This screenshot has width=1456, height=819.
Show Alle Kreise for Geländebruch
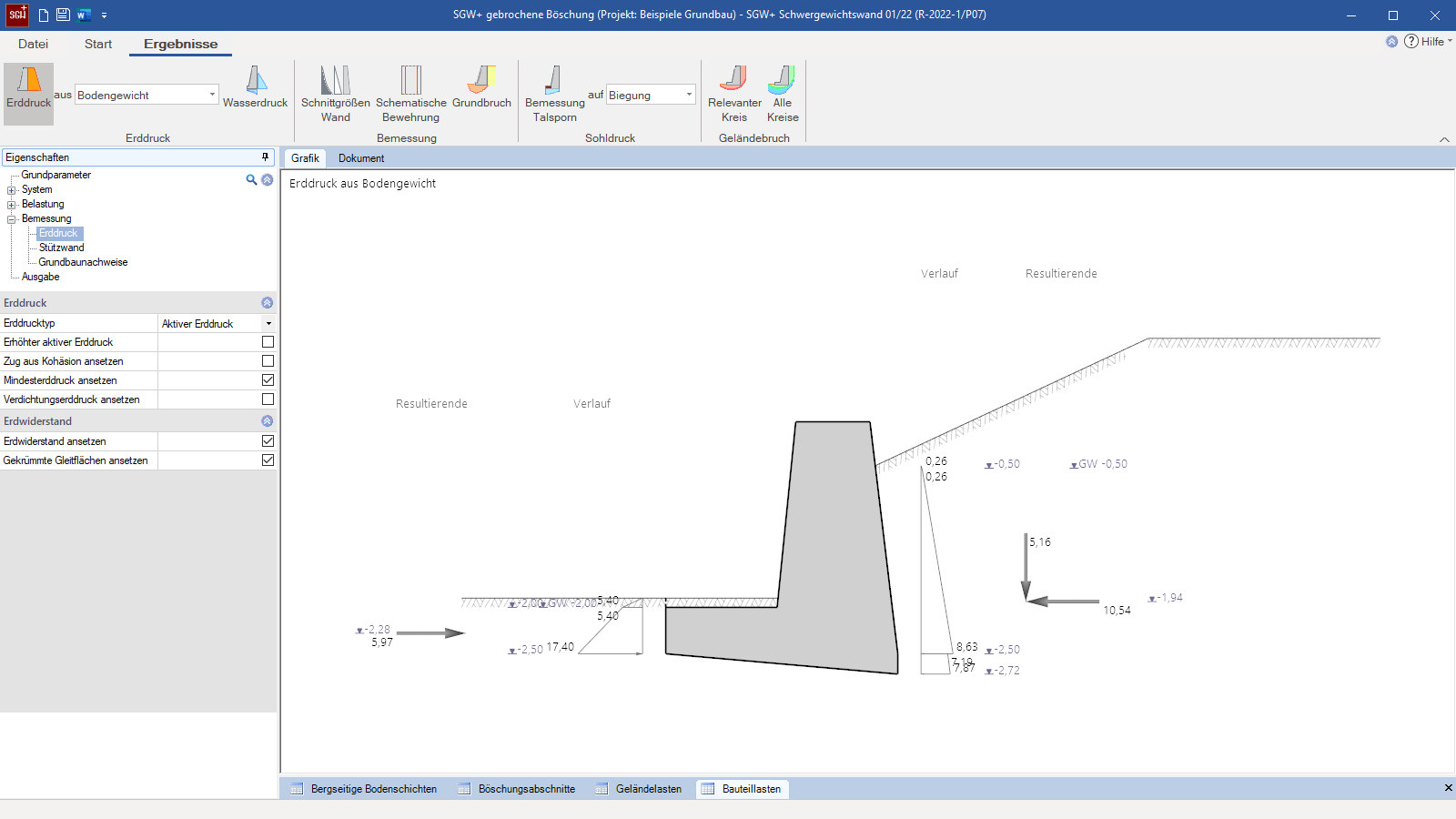tap(783, 94)
